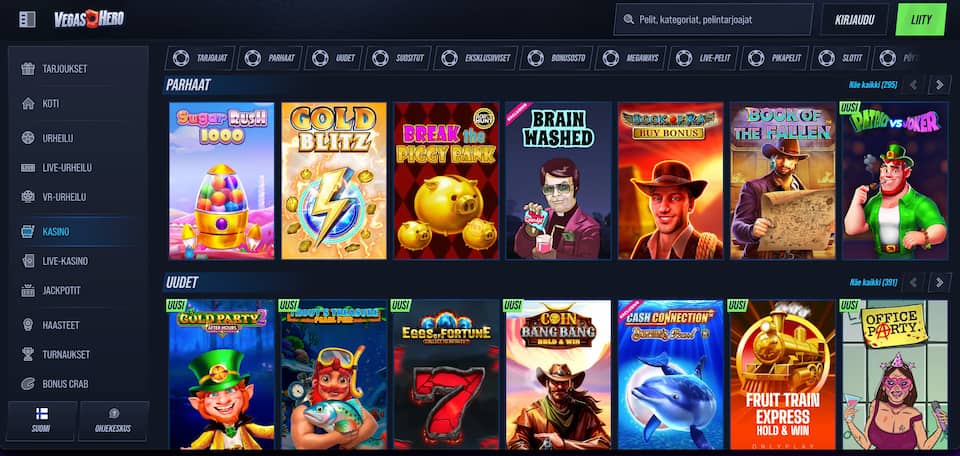The width and height of the screenshot is (960, 456).
Task: Select Live-kasino in the sidebar
Action: (65, 261)
